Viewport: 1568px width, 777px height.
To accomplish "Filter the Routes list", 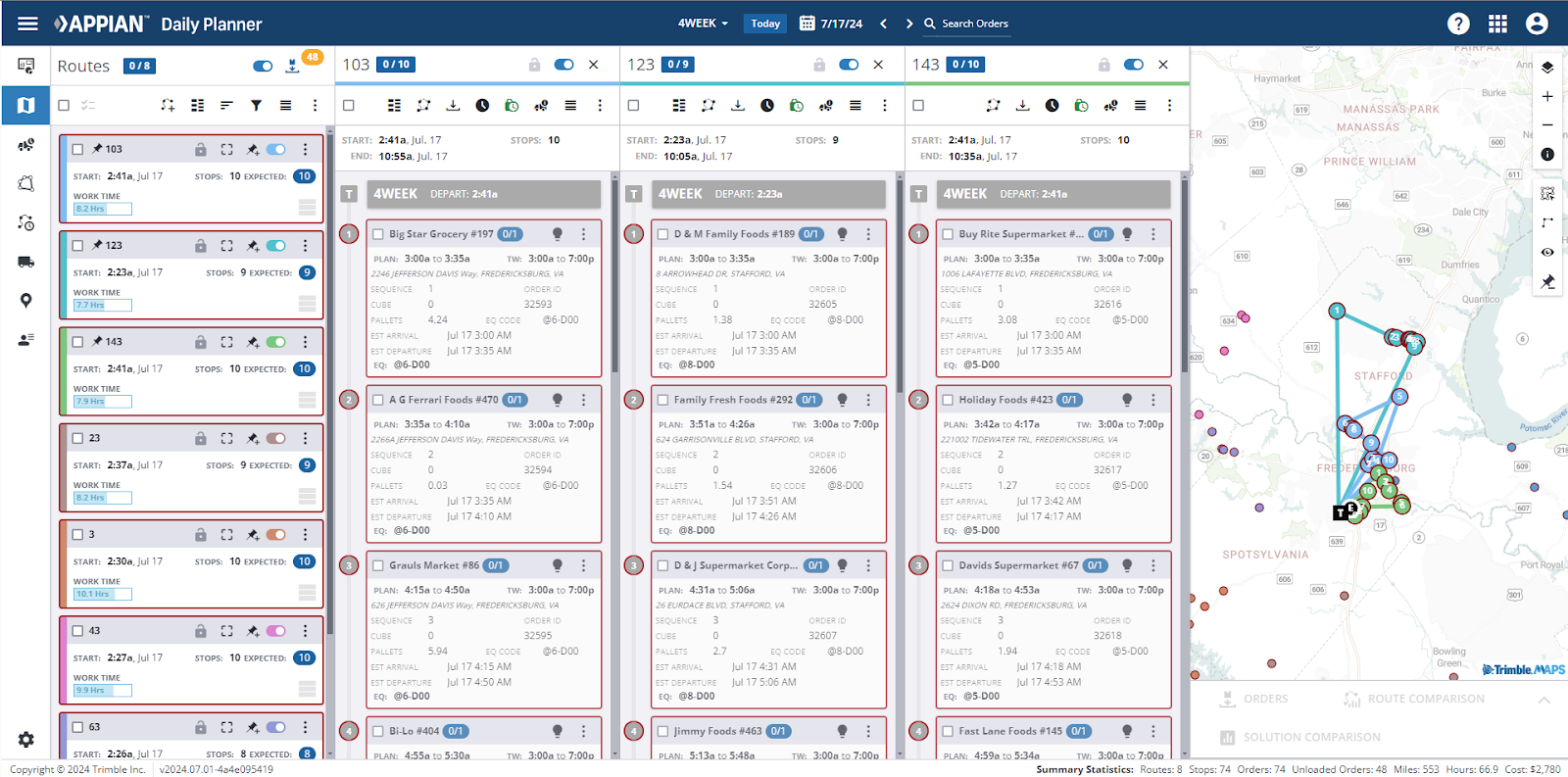I will 256,105.
